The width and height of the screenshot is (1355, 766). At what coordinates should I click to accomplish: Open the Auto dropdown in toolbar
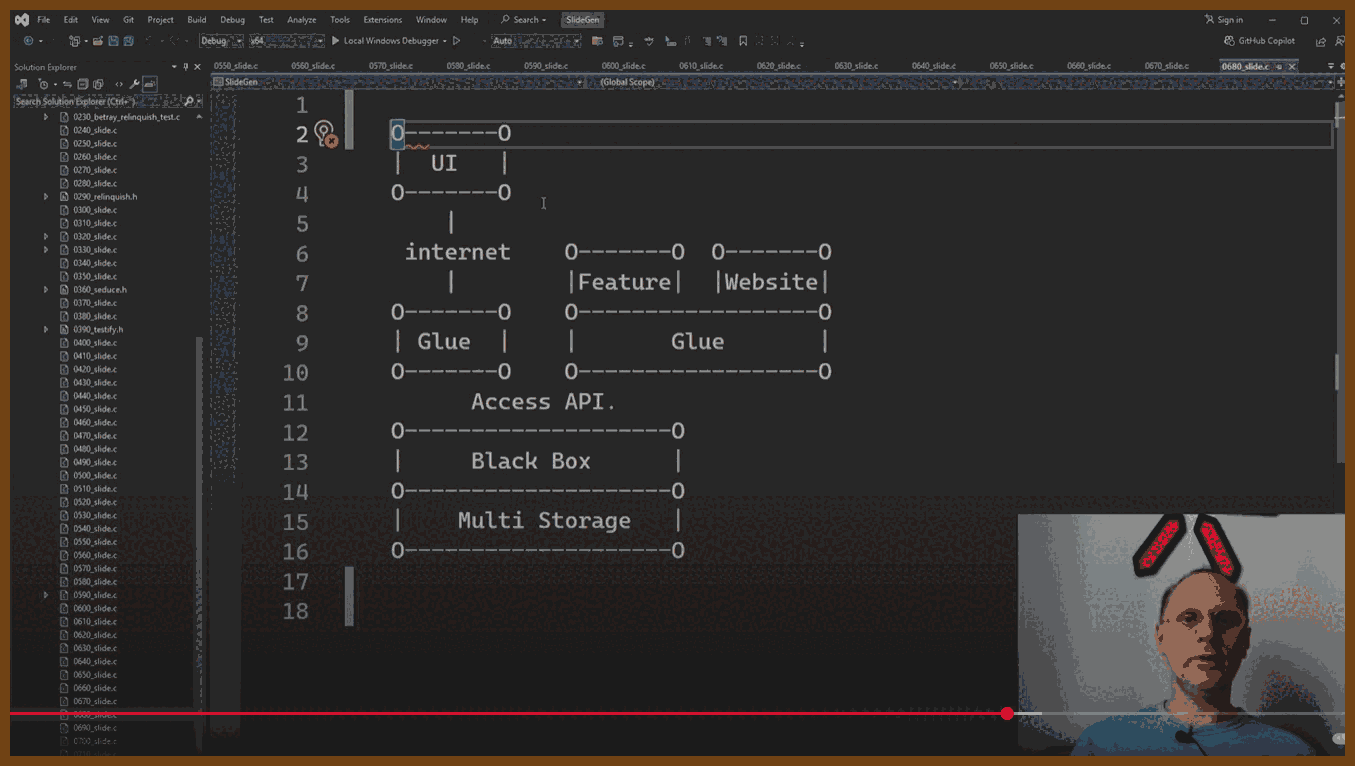(x=535, y=41)
